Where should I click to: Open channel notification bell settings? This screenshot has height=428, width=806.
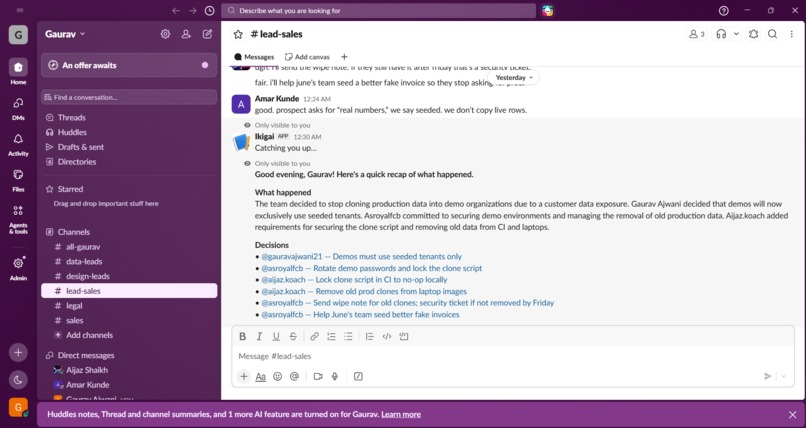point(754,34)
